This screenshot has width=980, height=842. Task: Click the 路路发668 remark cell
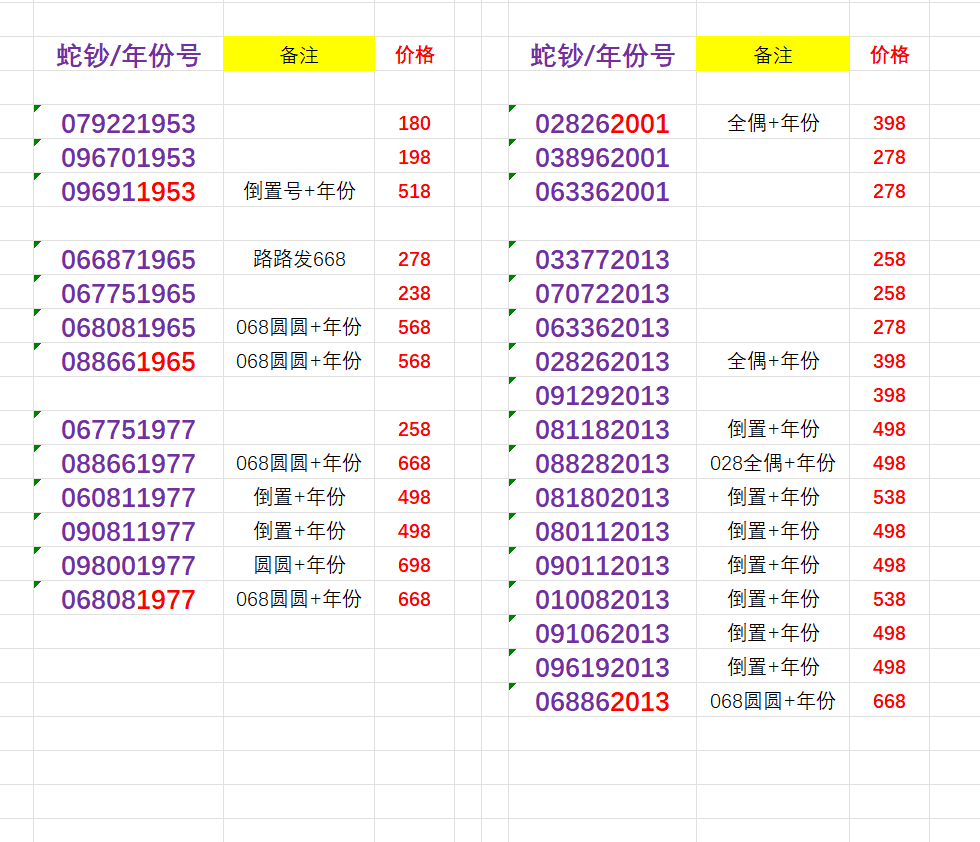[x=299, y=260]
